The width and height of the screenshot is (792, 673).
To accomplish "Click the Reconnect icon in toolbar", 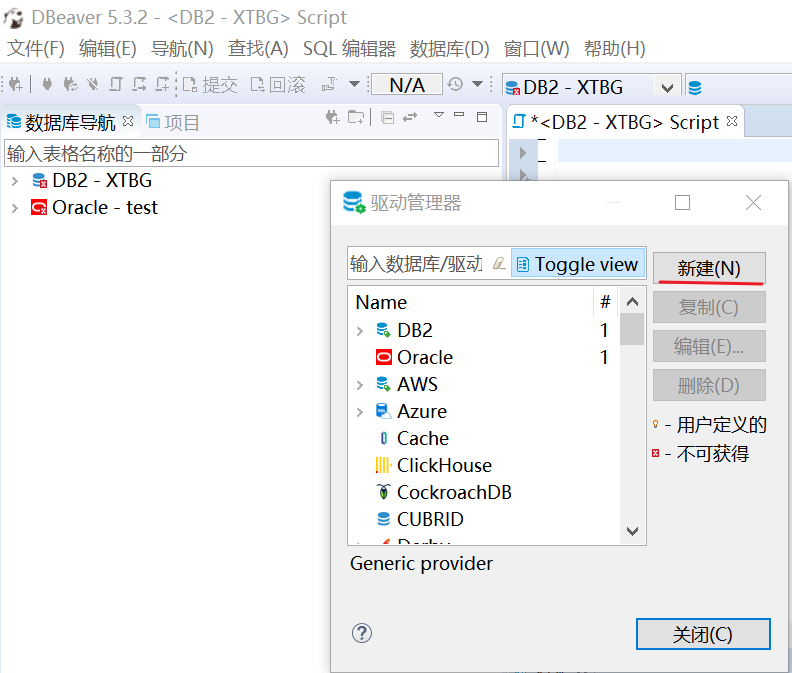I will coord(70,84).
